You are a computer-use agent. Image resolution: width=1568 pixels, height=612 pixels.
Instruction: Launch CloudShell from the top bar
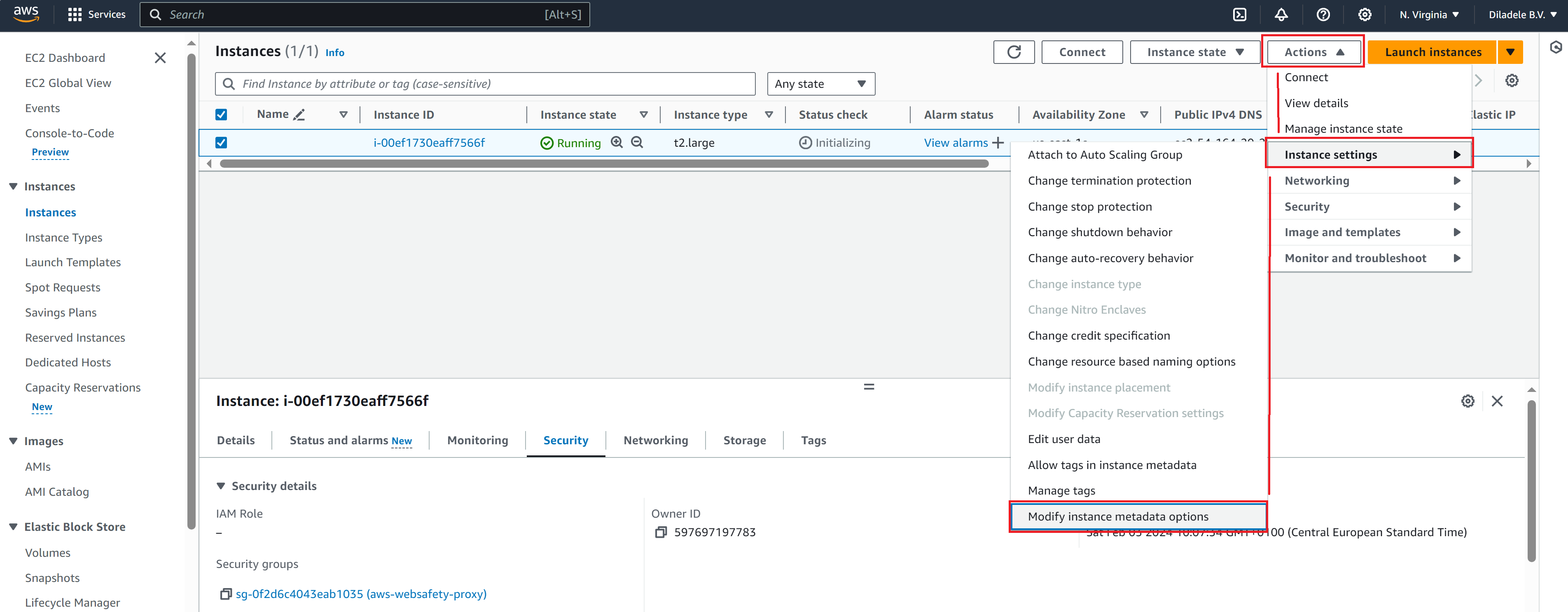(x=1239, y=14)
